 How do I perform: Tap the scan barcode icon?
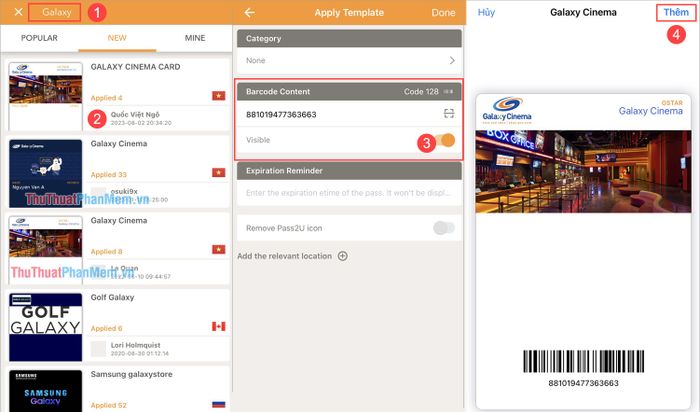(x=449, y=113)
